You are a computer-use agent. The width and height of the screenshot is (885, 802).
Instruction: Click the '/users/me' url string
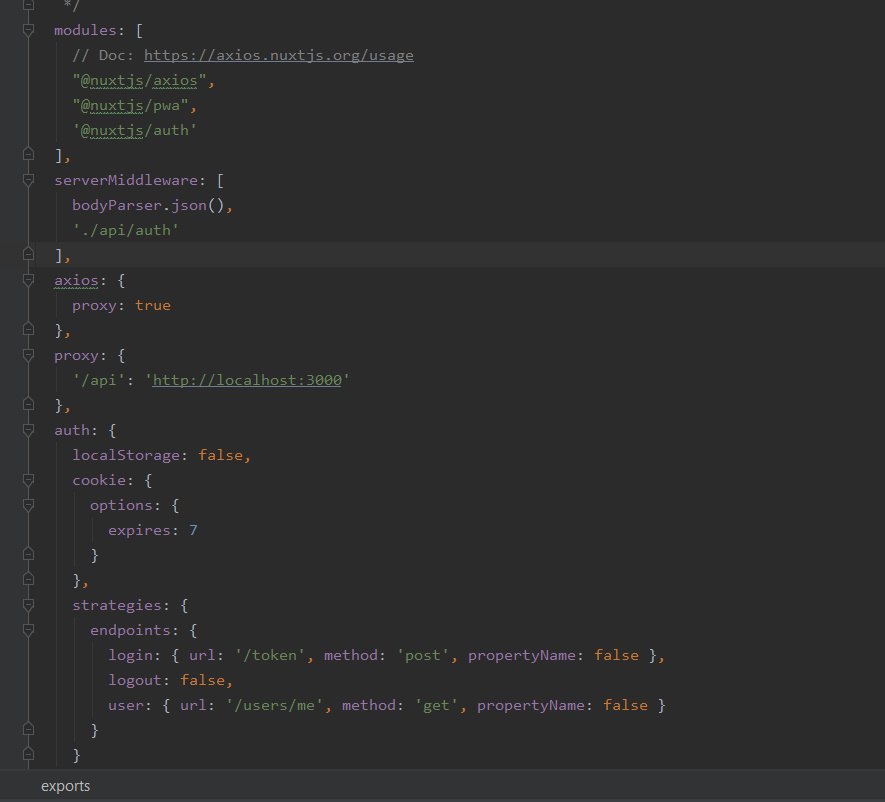(x=274, y=705)
